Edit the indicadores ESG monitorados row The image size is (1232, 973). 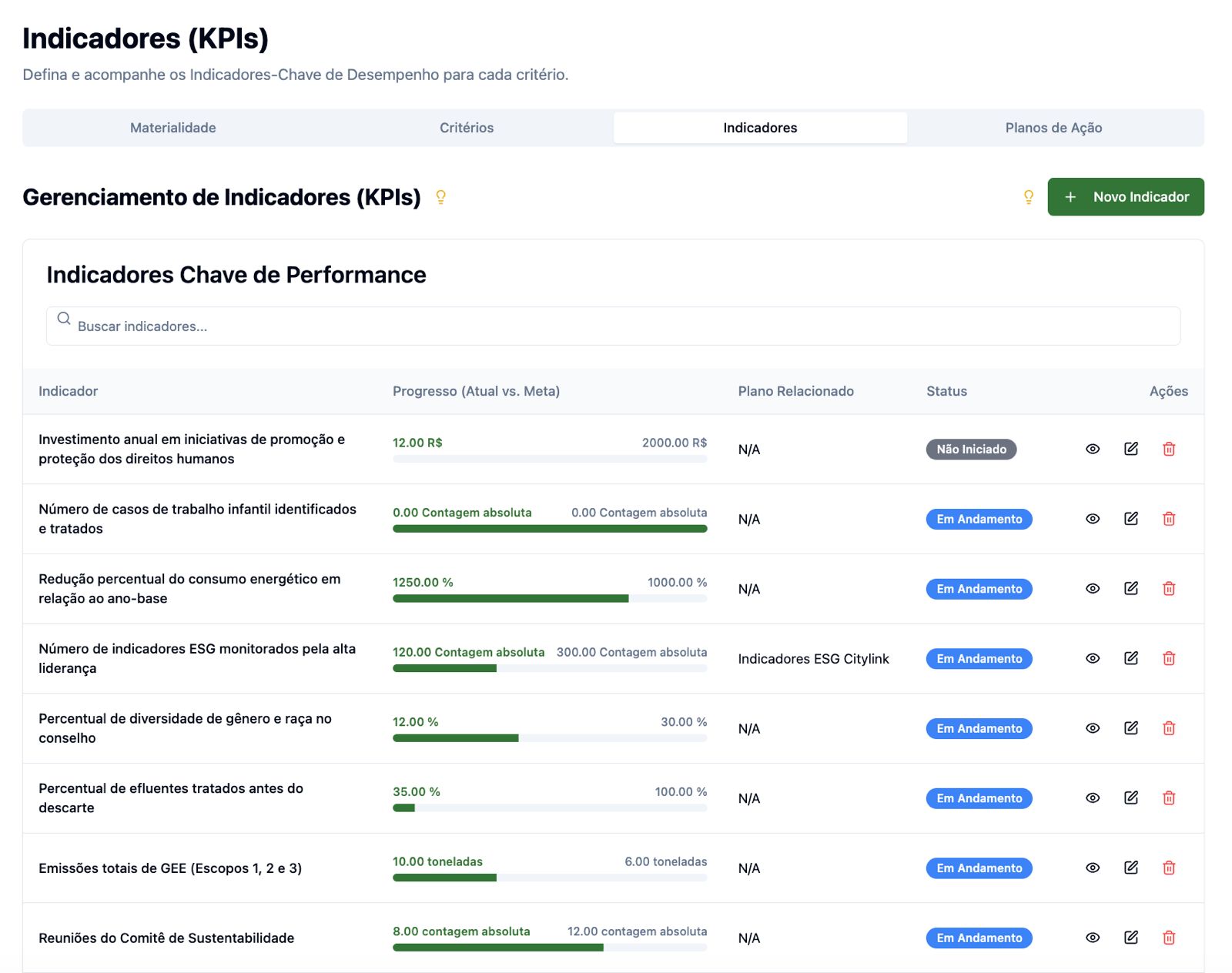pyautogui.click(x=1130, y=658)
